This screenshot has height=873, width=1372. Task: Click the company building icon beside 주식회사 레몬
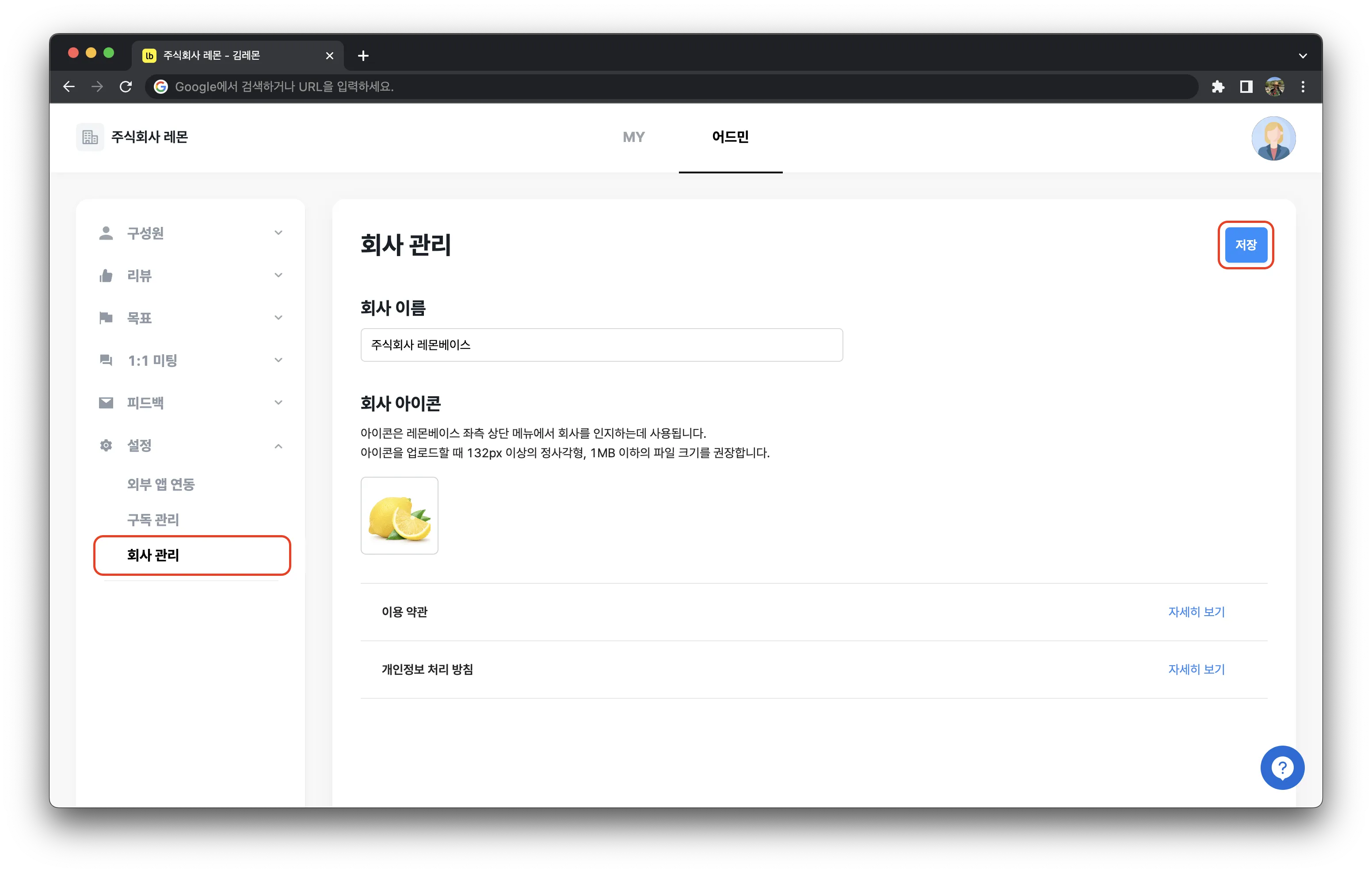point(90,137)
